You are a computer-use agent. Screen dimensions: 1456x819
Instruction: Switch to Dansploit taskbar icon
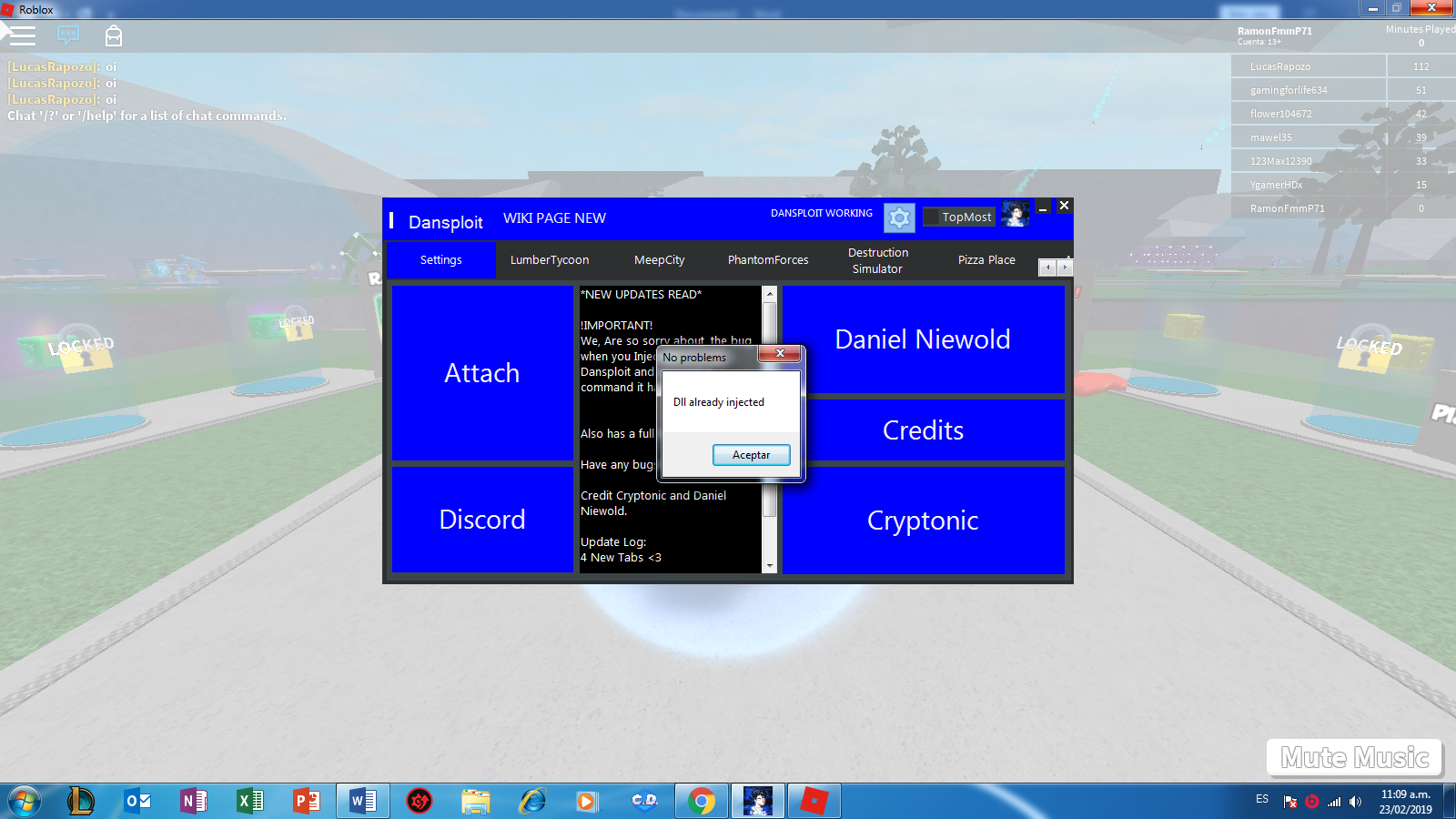pyautogui.click(x=758, y=801)
